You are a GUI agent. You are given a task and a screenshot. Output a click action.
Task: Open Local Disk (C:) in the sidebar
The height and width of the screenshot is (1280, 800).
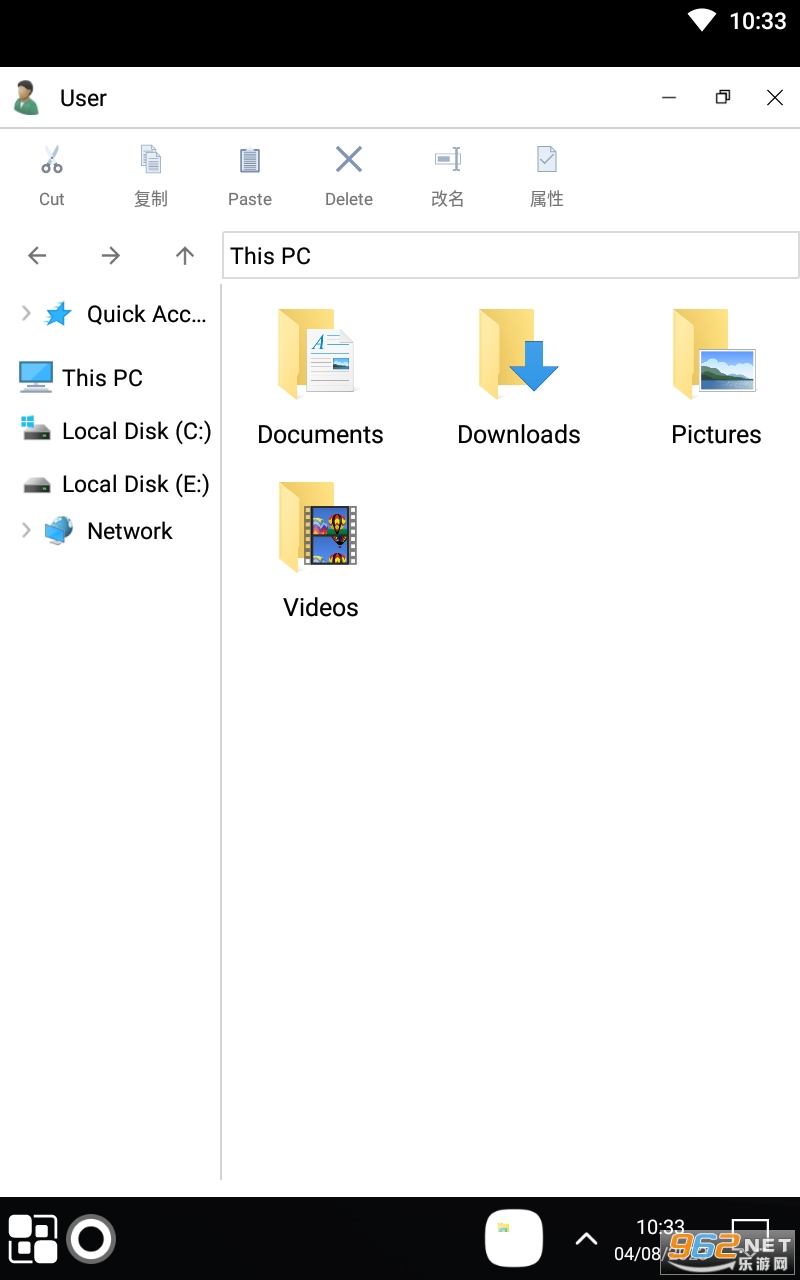[135, 431]
